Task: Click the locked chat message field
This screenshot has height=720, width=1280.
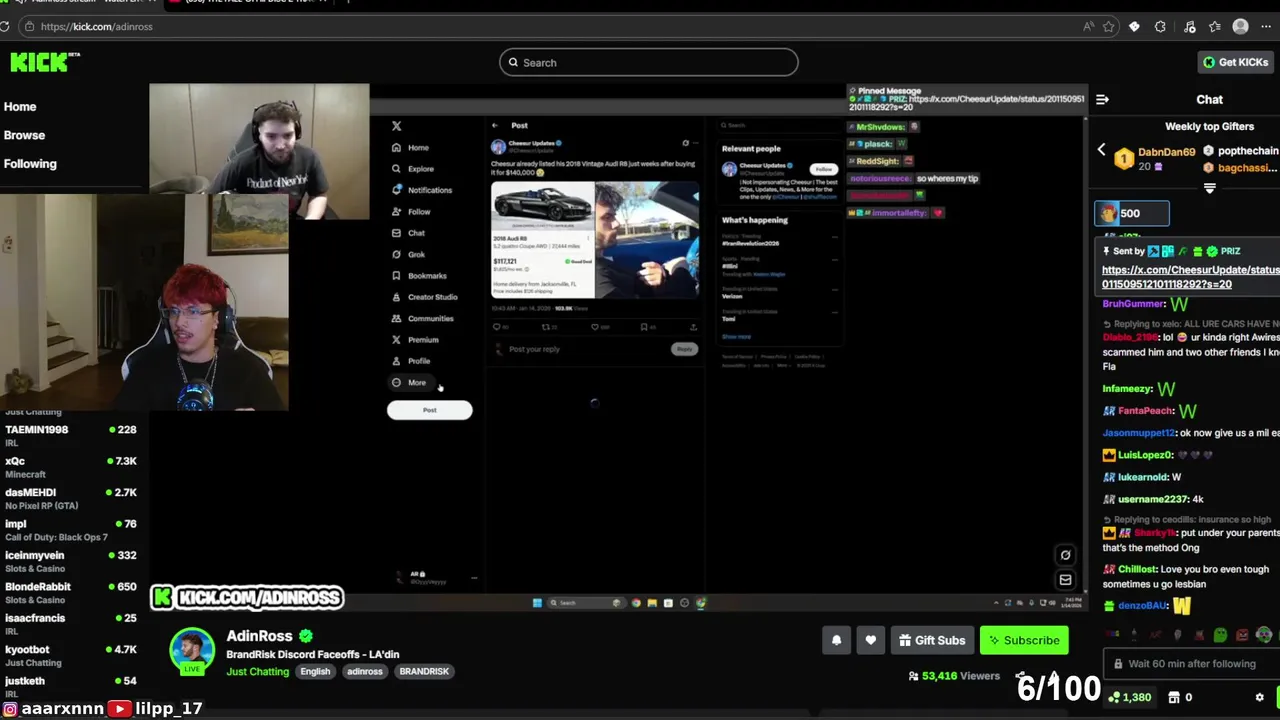Action: coord(1192,664)
